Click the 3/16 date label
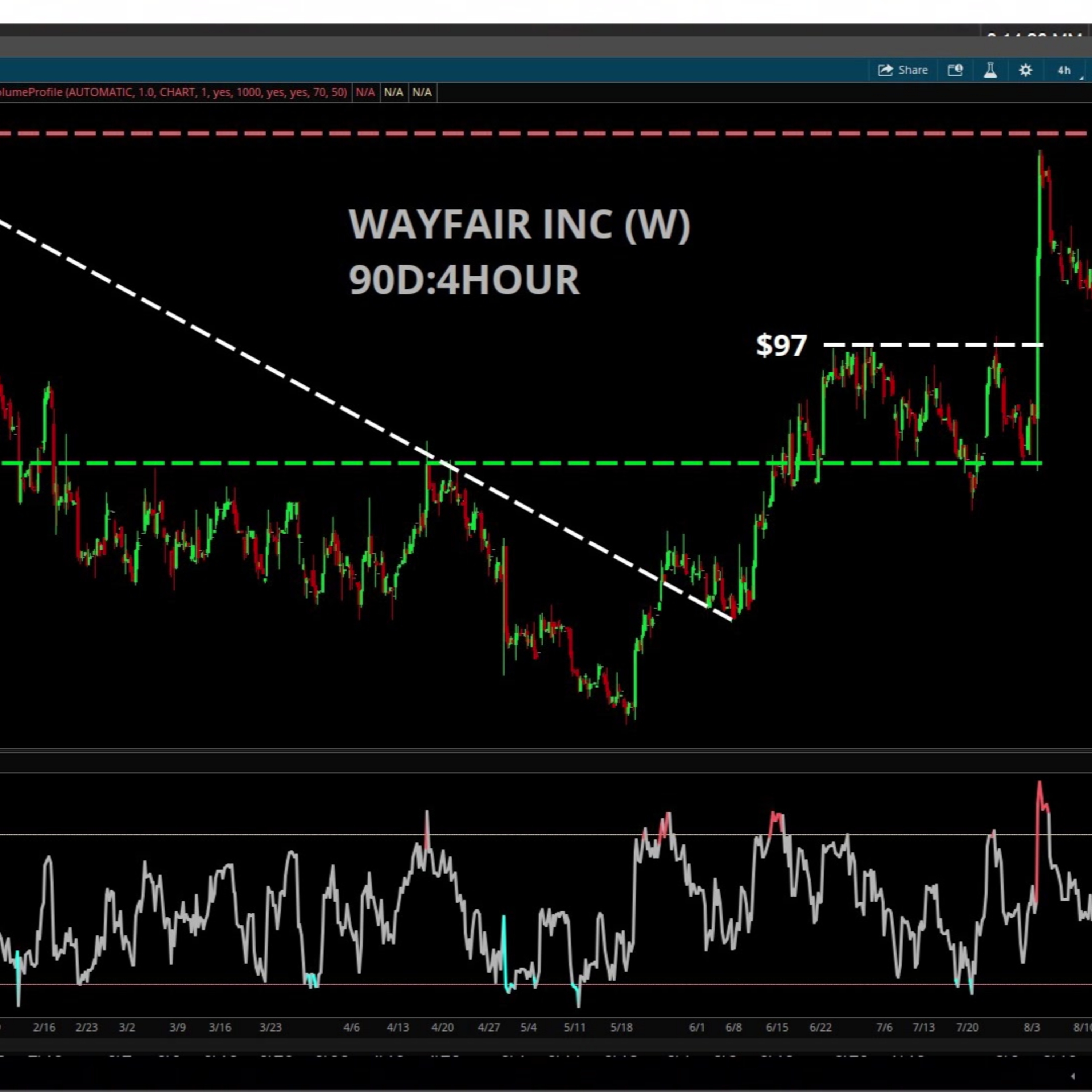This screenshot has width=1092, height=1092. 220,1027
